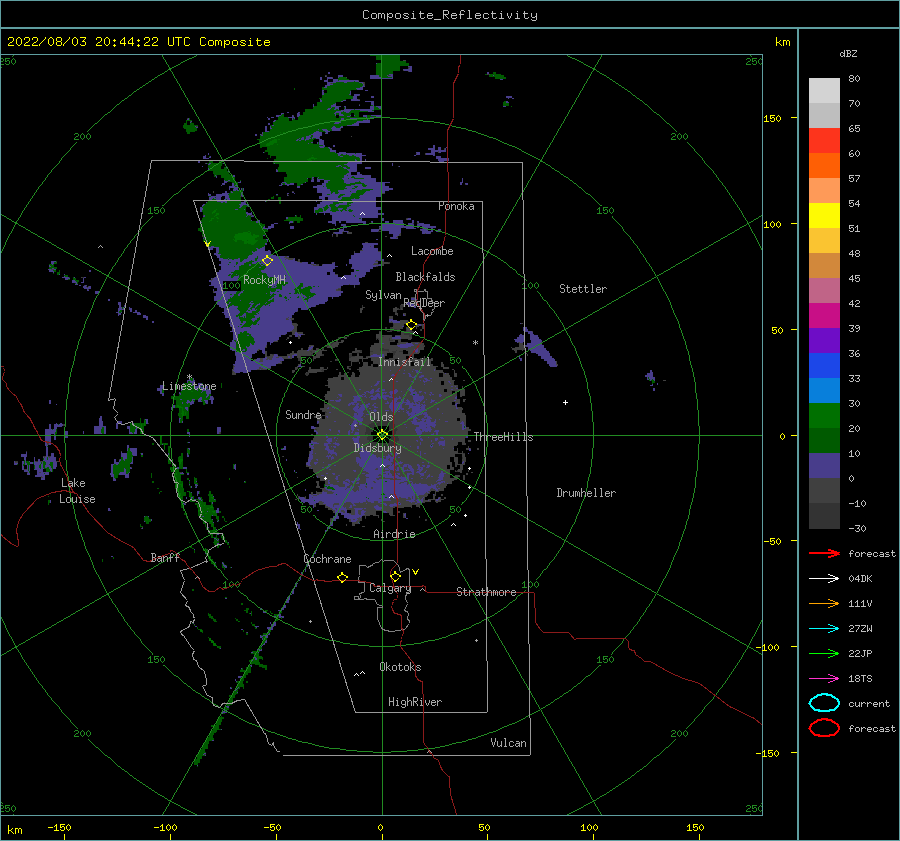
Task: Click the magenta 39-42 dBZ swatch
Action: 824,315
